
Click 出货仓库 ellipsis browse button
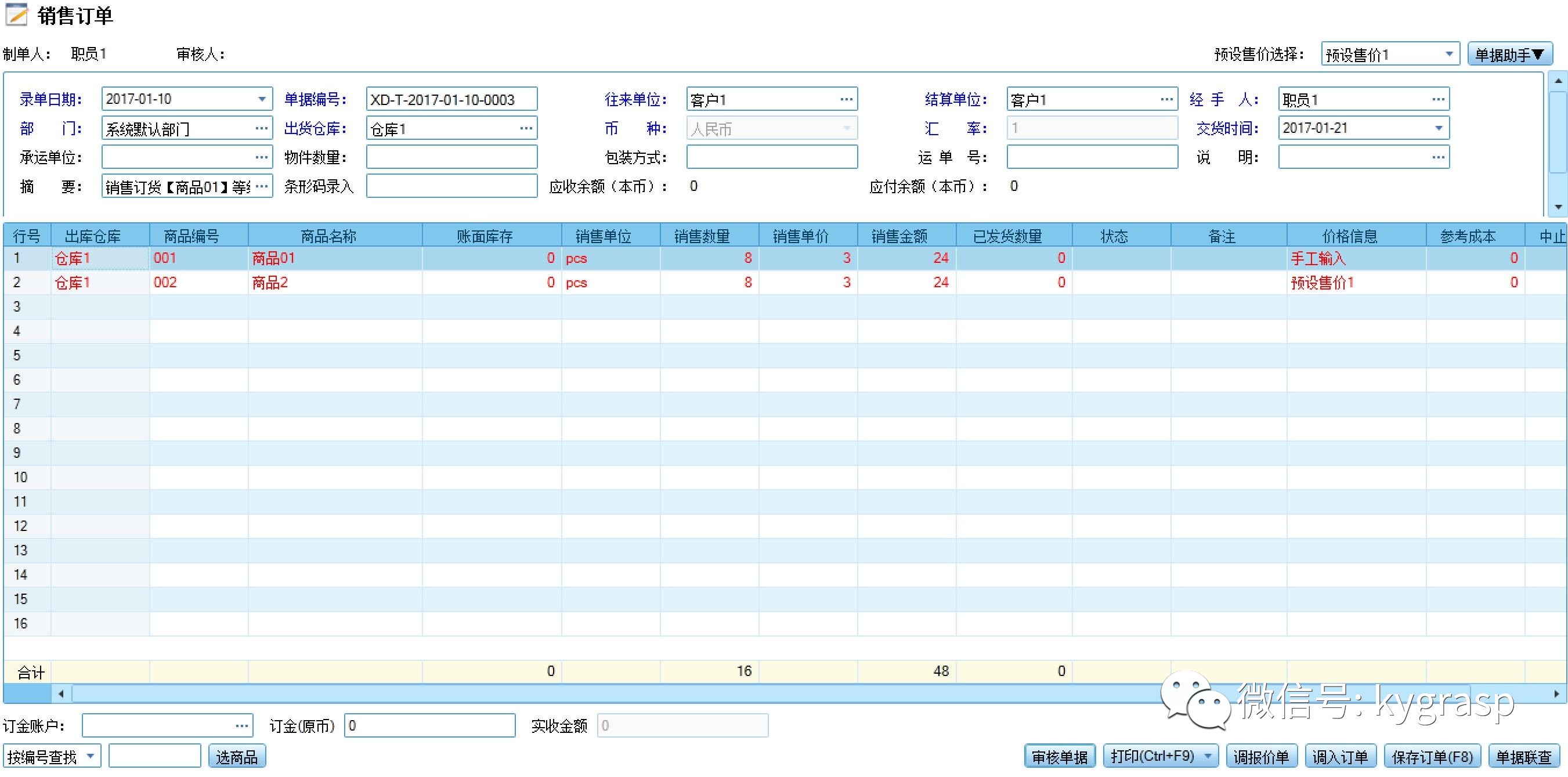(526, 128)
